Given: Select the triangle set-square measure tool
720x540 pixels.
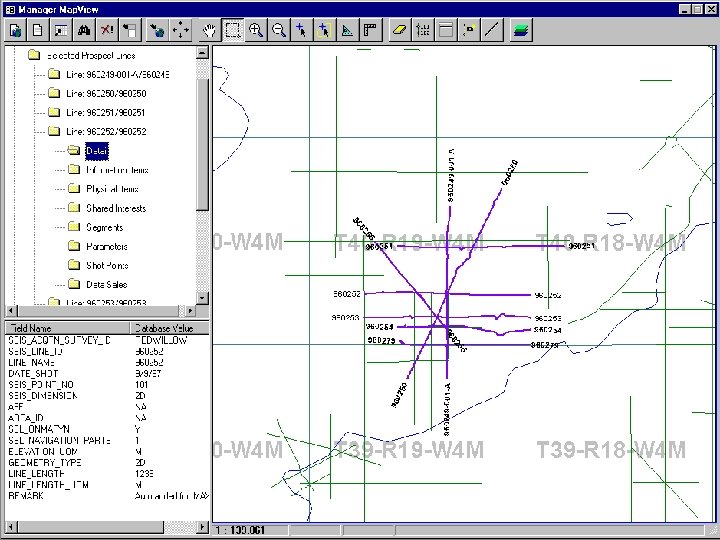Looking at the screenshot, I should click(x=348, y=30).
